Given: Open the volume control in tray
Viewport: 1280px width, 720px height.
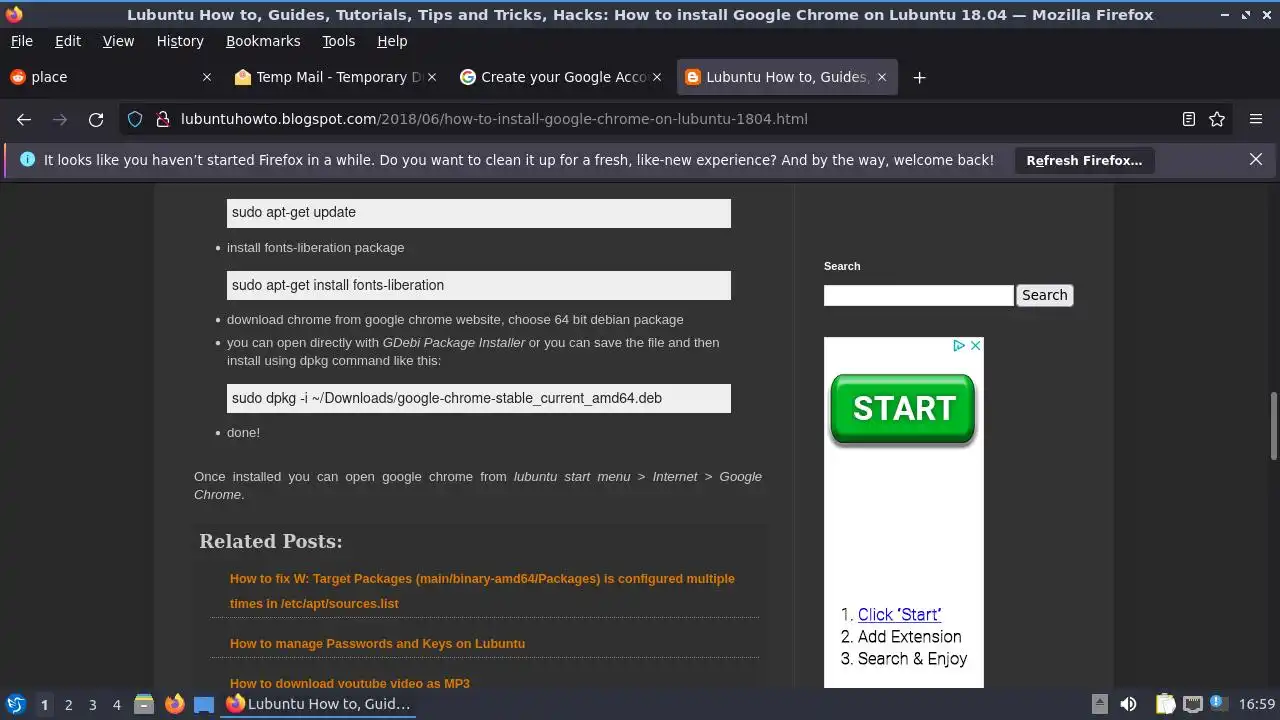Looking at the screenshot, I should [1128, 704].
